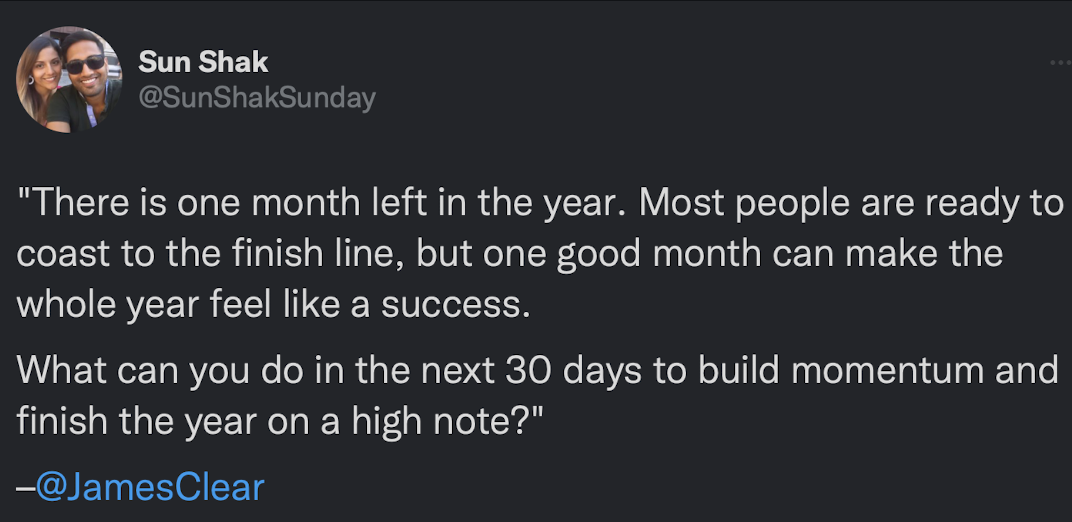Open the more options ellipsis menu
1072x522 pixels.
(1060, 62)
